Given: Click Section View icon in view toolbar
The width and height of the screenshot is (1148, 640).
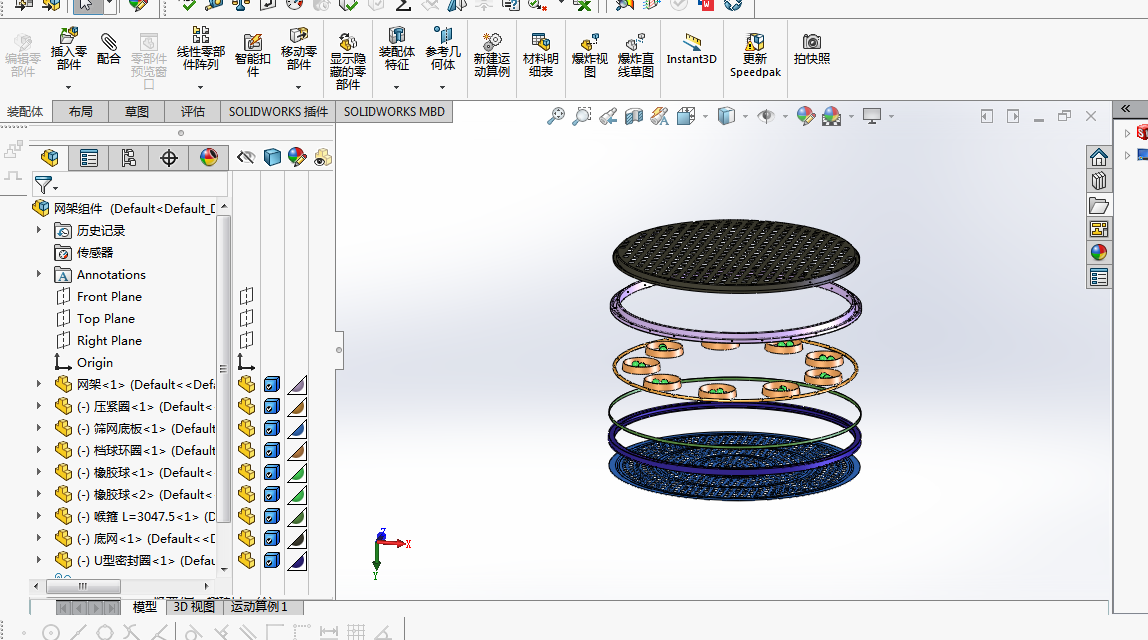Looking at the screenshot, I should [633, 116].
